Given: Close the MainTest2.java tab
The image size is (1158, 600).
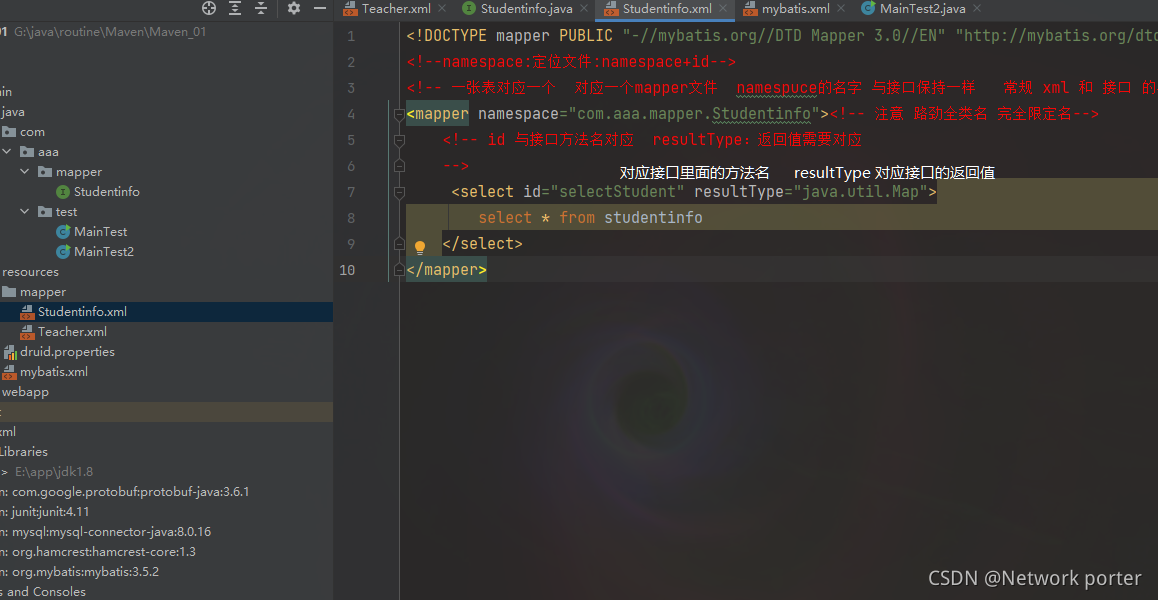Looking at the screenshot, I should pos(977,9).
